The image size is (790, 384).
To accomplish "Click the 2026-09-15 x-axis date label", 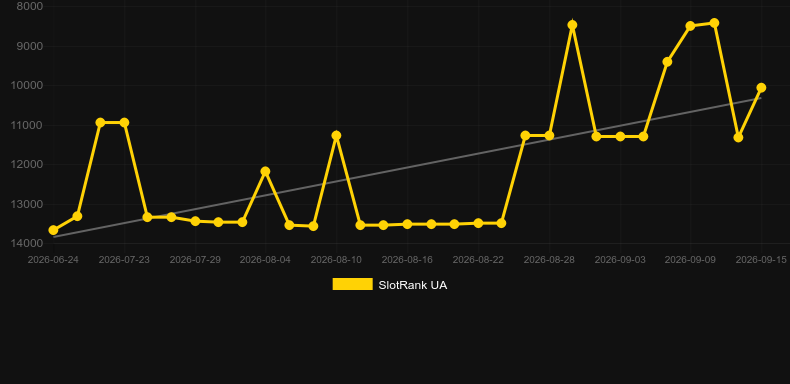I will coord(761,260).
